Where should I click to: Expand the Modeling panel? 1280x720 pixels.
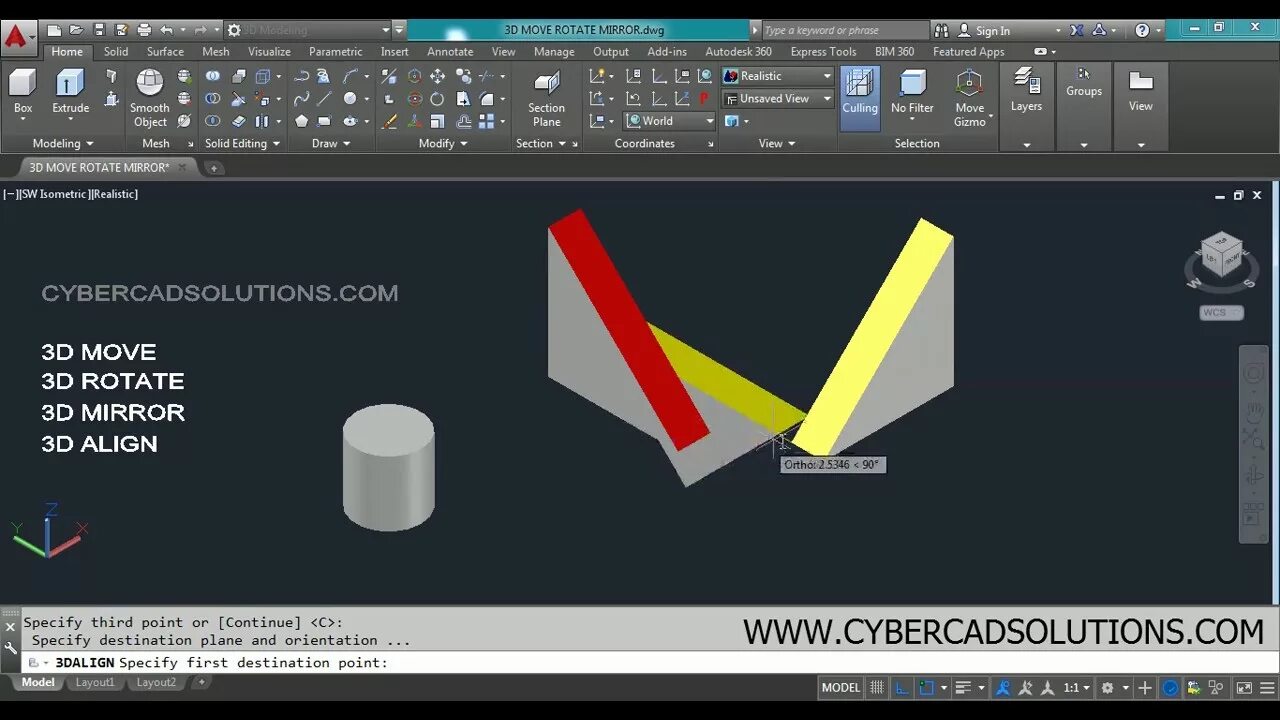tap(62, 143)
